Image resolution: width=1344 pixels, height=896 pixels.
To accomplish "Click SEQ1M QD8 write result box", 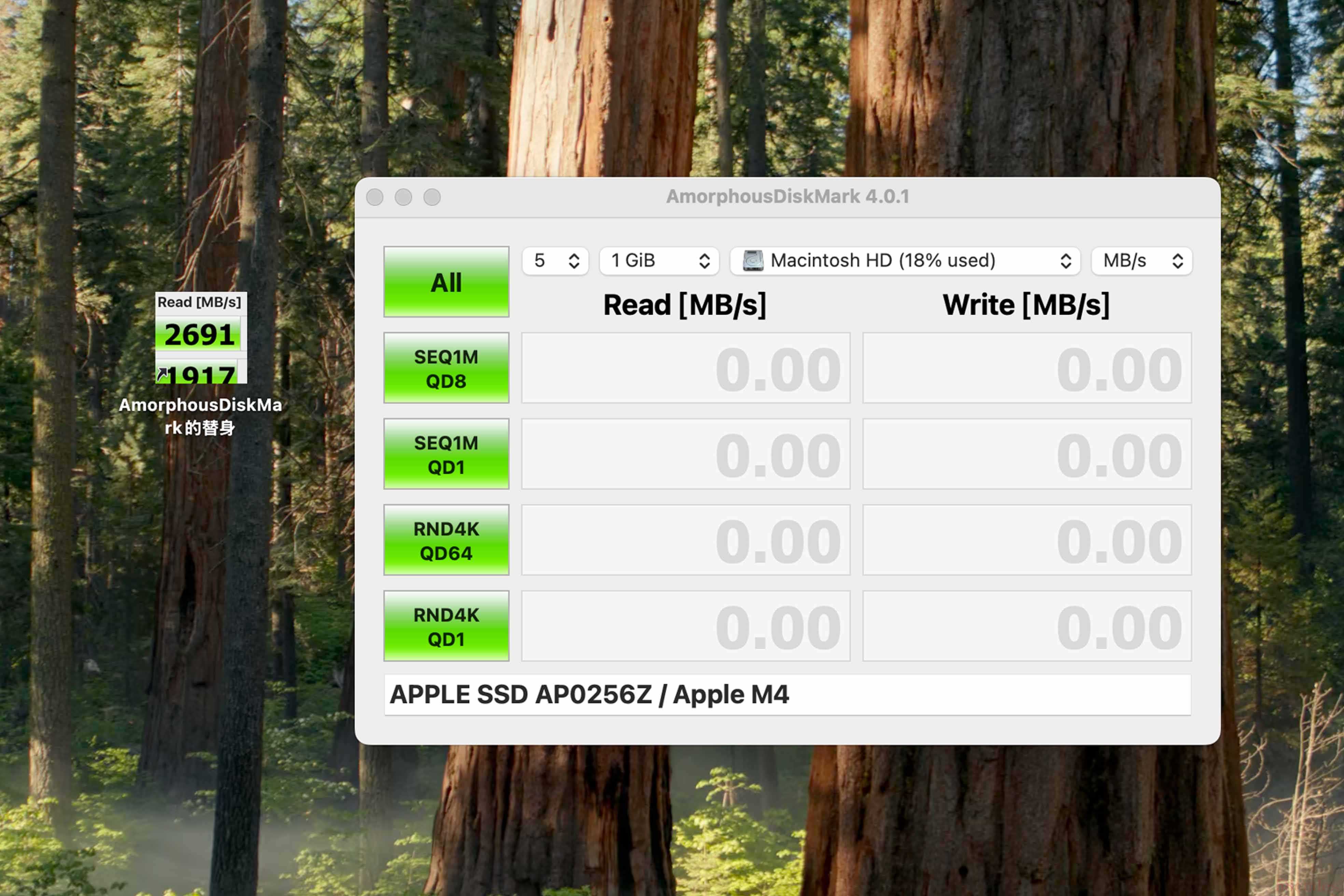I will pos(1027,368).
